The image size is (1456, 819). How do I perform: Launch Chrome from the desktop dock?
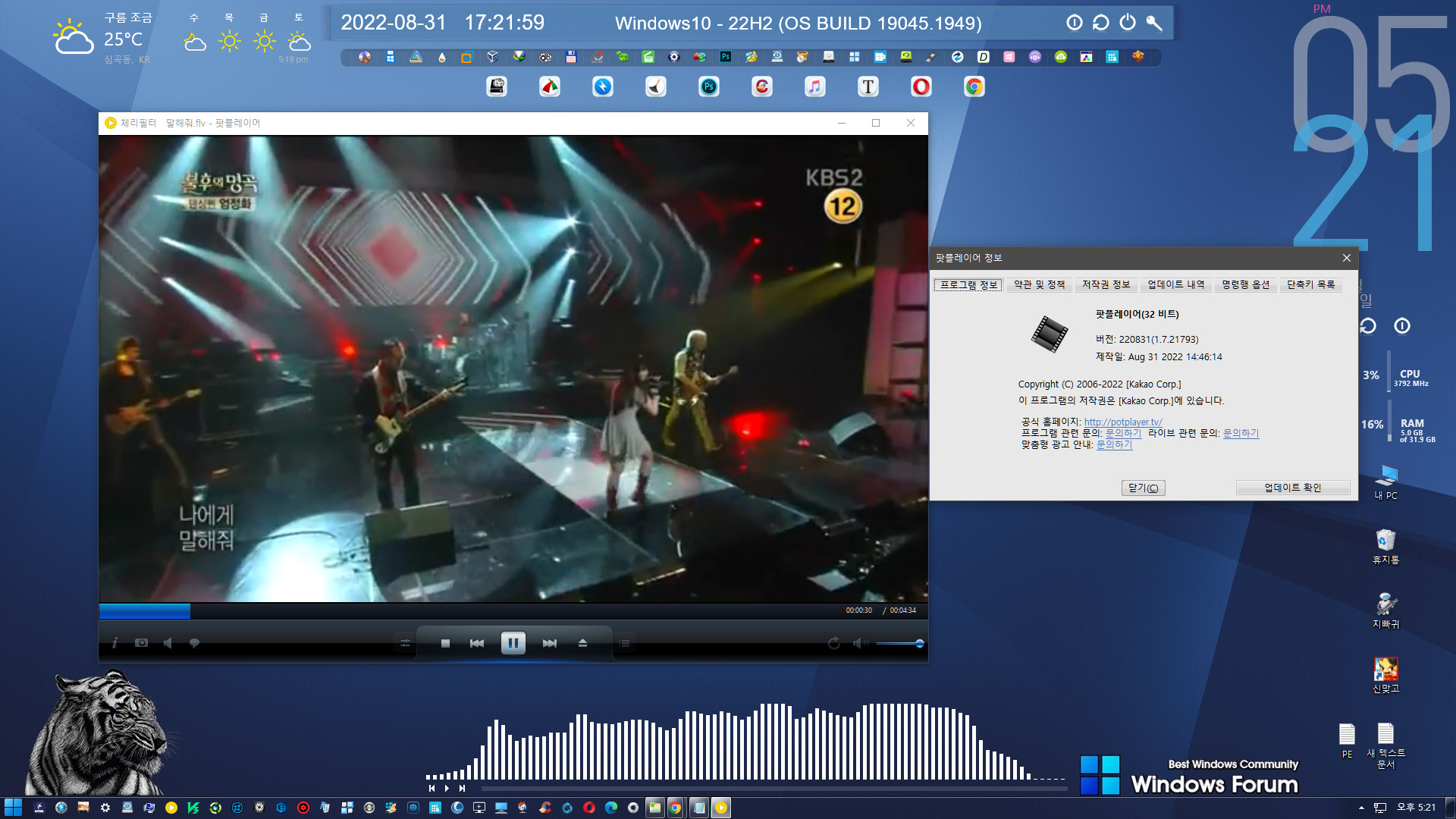(x=974, y=87)
